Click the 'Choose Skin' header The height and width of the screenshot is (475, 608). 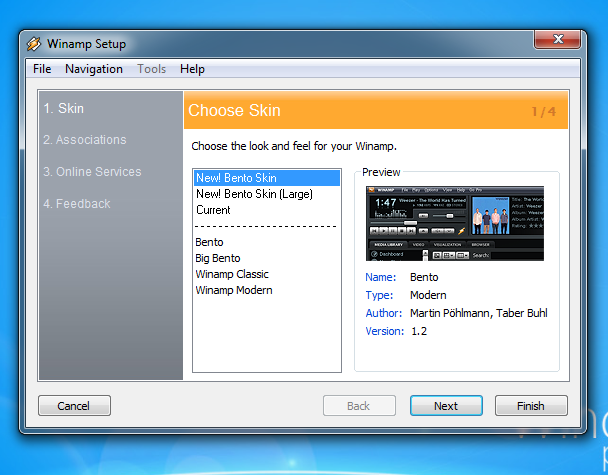point(234,111)
